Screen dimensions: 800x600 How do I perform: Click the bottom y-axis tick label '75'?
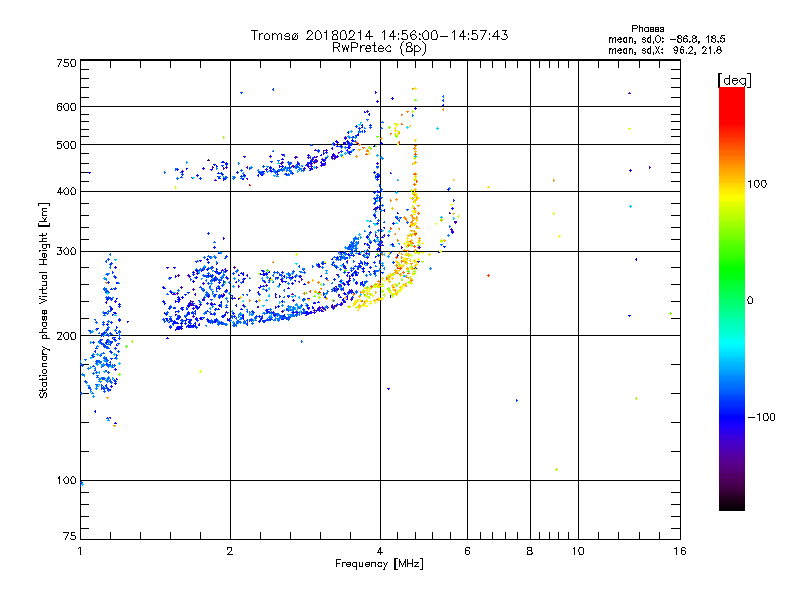[70, 536]
